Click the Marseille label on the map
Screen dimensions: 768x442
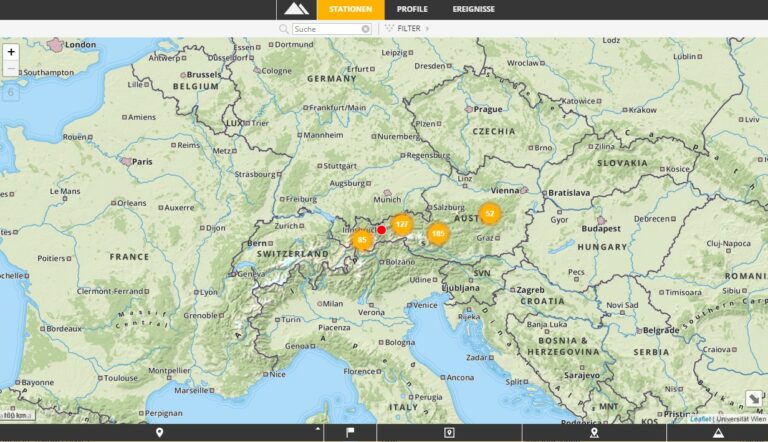pos(192,391)
